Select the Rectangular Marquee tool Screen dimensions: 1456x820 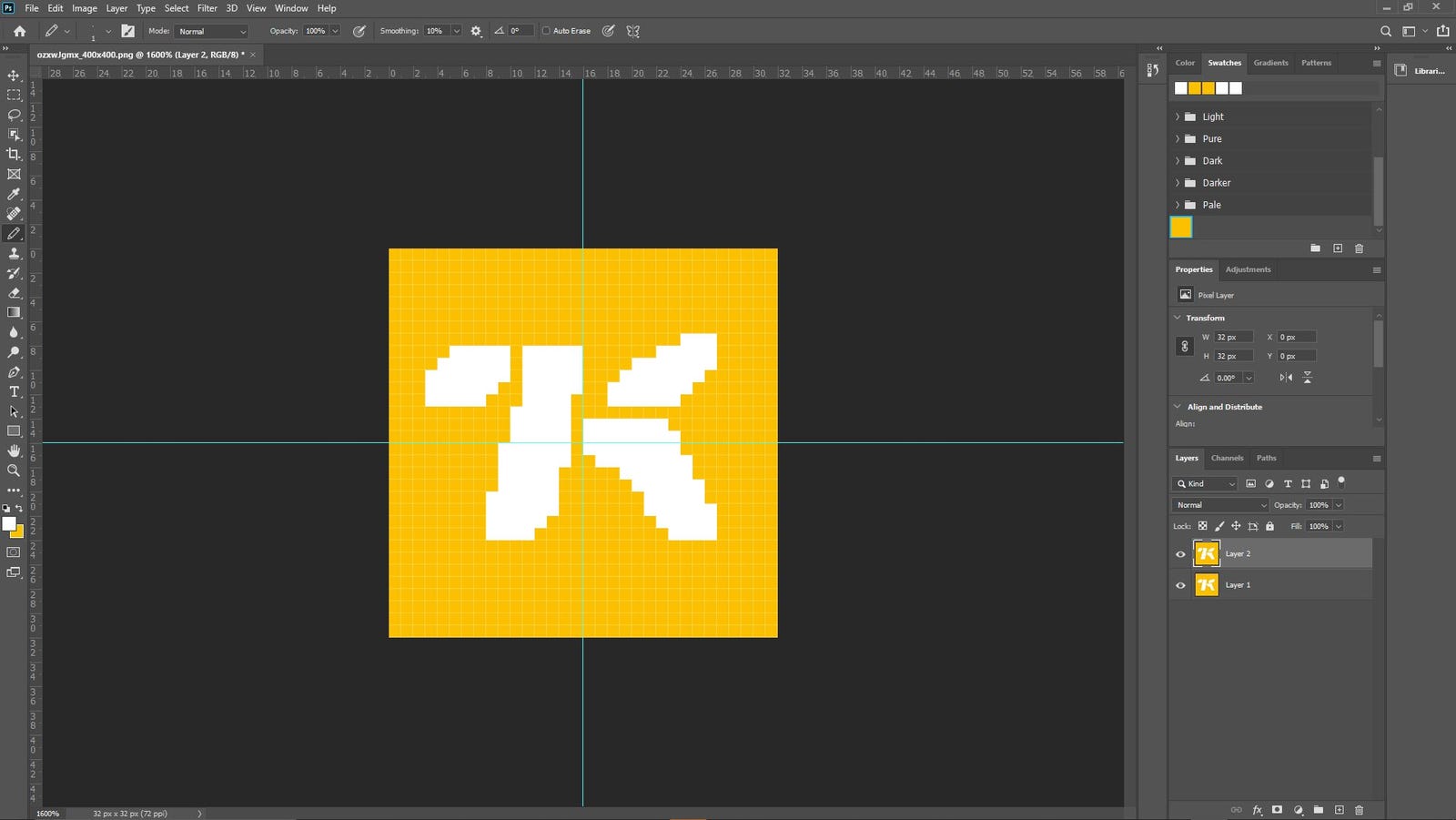tap(14, 95)
